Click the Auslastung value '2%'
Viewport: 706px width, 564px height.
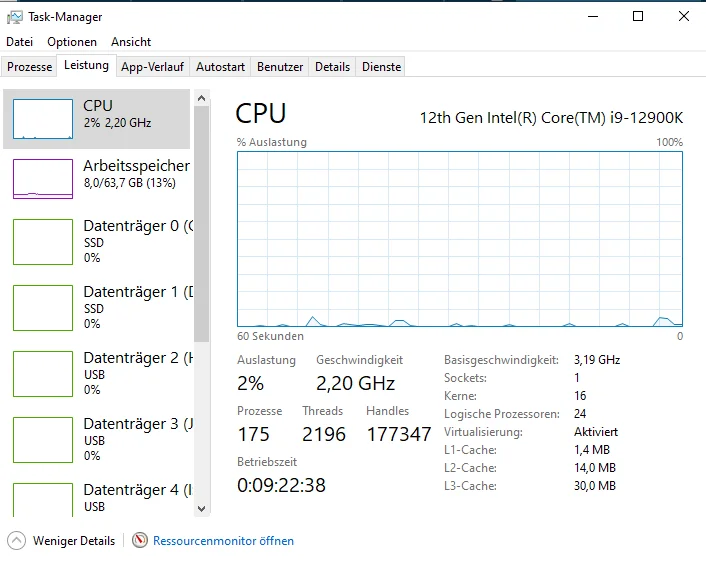click(x=250, y=383)
